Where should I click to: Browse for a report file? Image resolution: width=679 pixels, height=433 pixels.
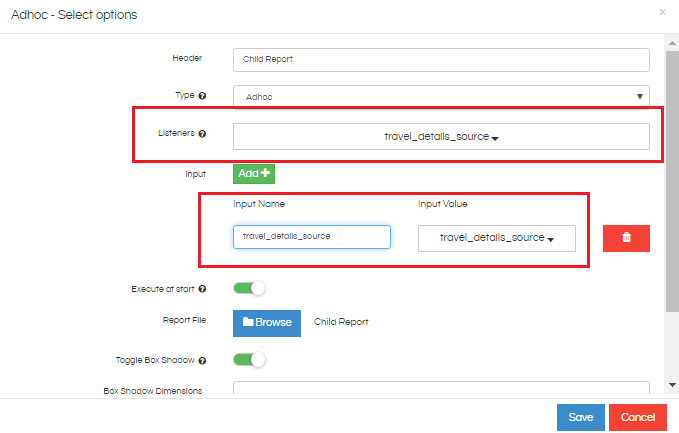pyautogui.click(x=267, y=323)
